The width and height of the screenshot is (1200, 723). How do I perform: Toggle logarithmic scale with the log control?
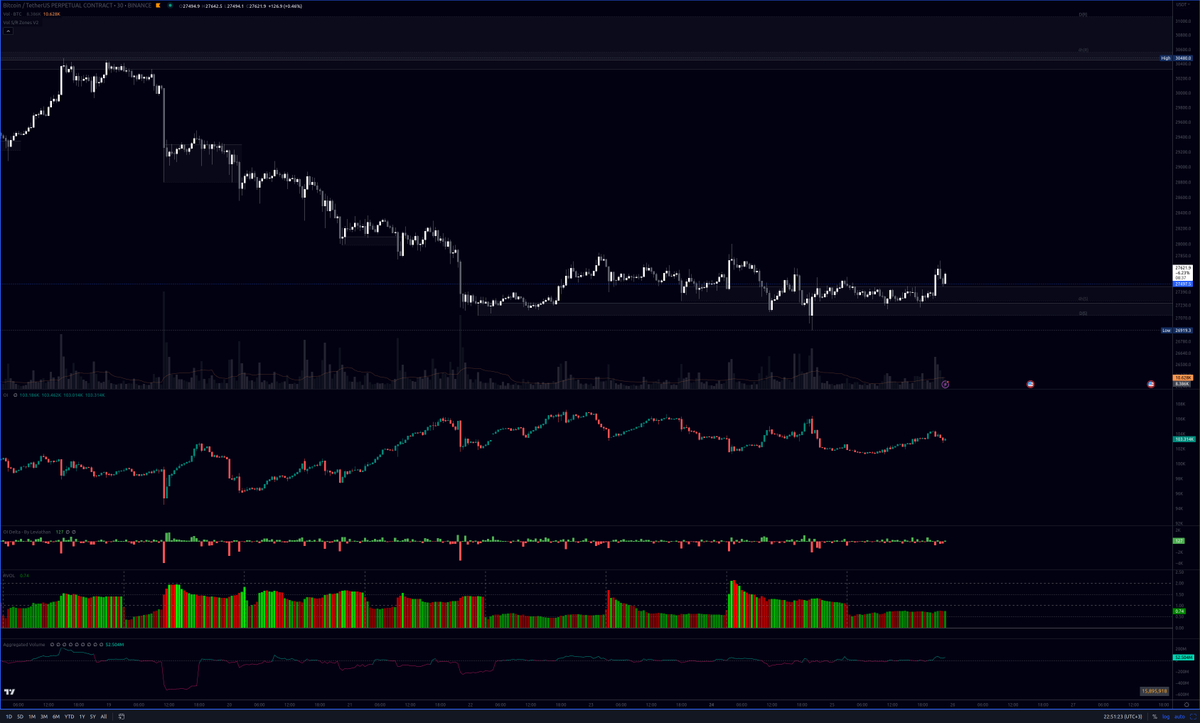pos(1166,716)
